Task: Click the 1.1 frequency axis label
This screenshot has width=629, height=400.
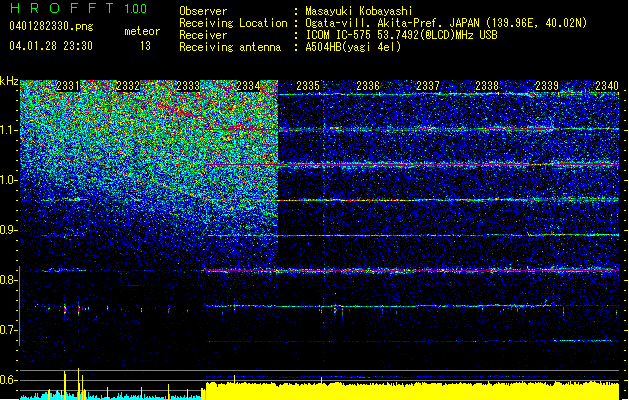Action: click(9, 130)
